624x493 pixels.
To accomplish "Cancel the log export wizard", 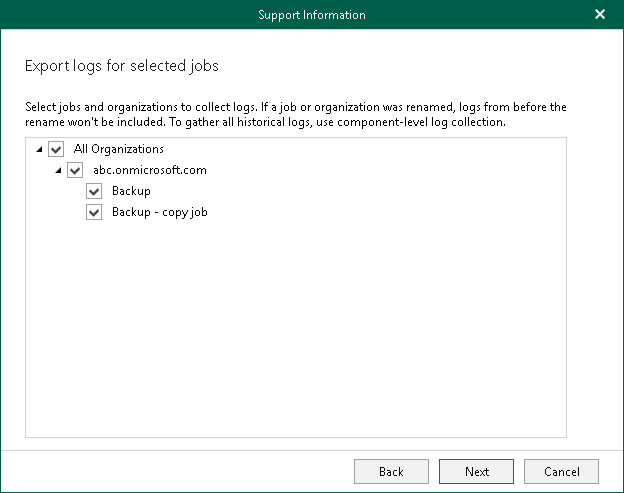I will click(x=561, y=472).
